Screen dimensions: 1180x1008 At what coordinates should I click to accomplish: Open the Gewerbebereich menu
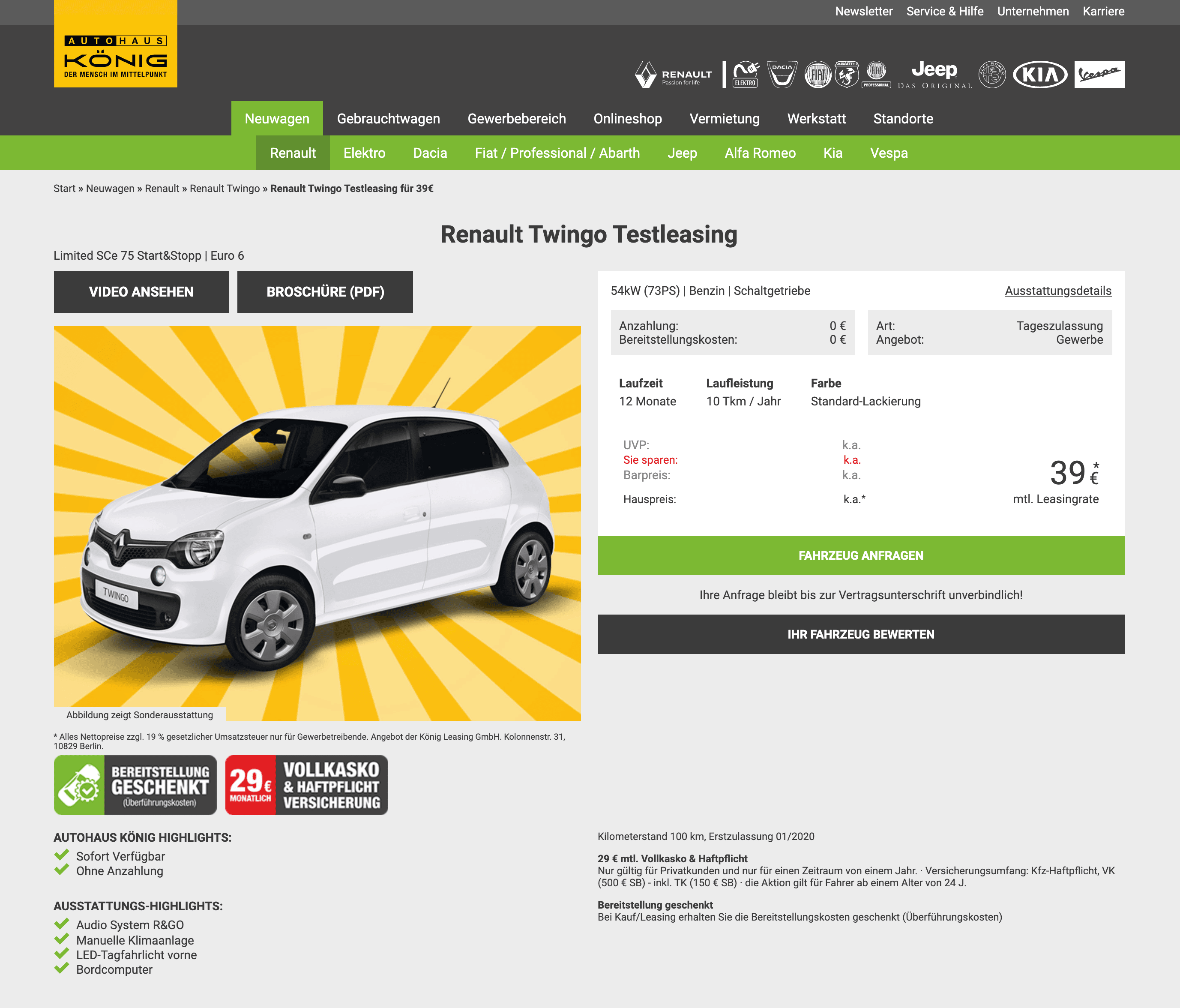(x=517, y=118)
